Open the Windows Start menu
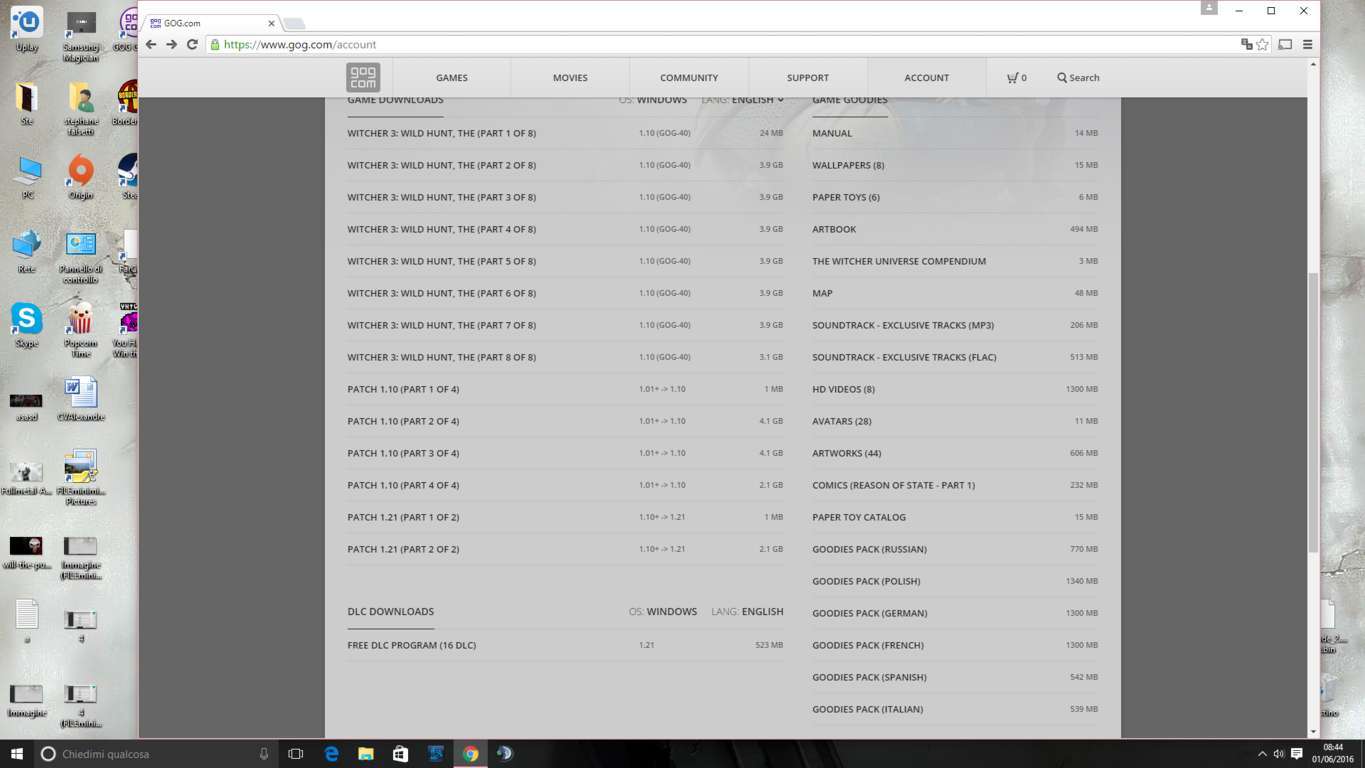The image size is (1365, 768). [x=17, y=754]
